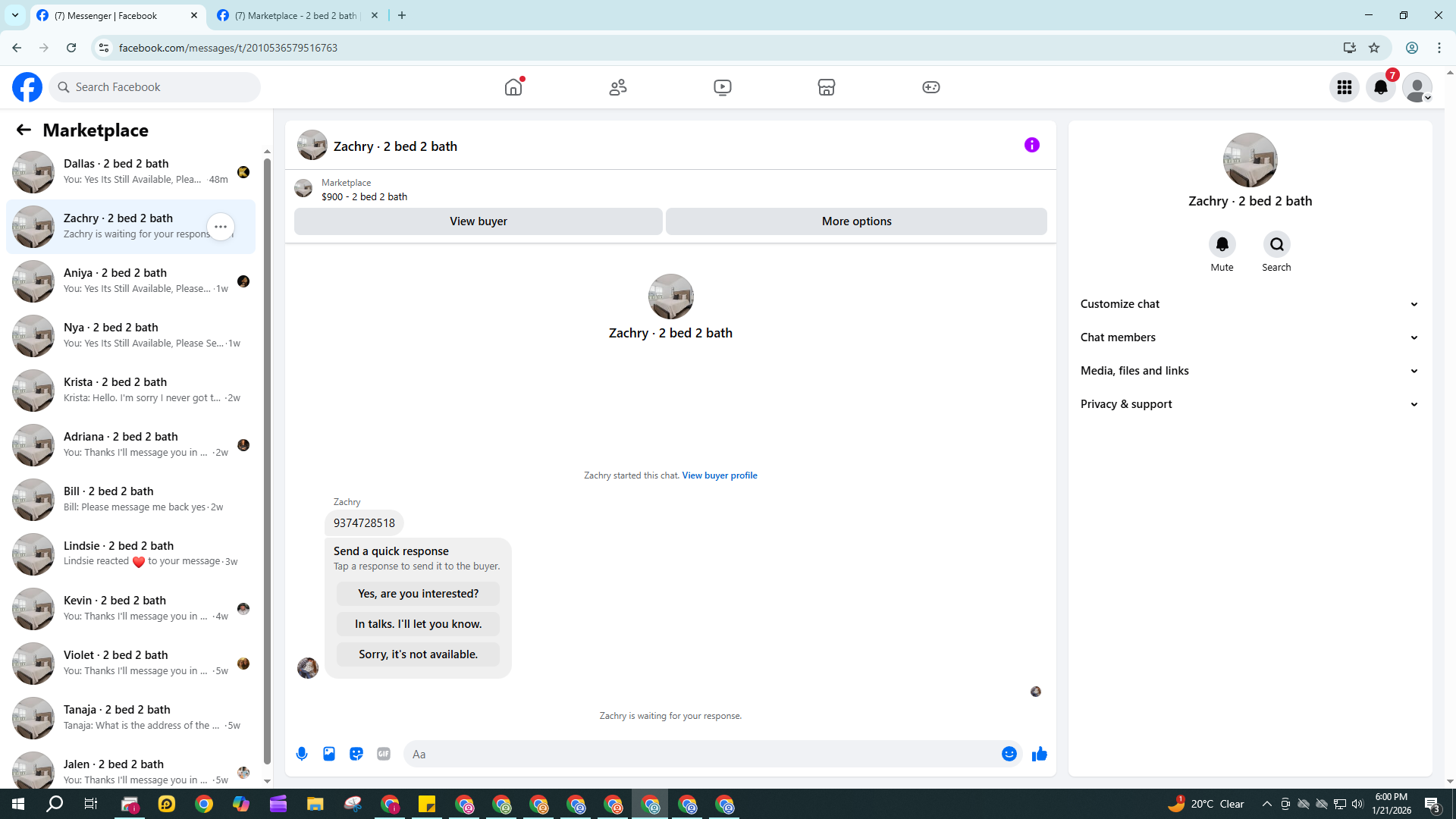The width and height of the screenshot is (1456, 819).
Task: Send a thumbs-up like
Action: 1039,754
